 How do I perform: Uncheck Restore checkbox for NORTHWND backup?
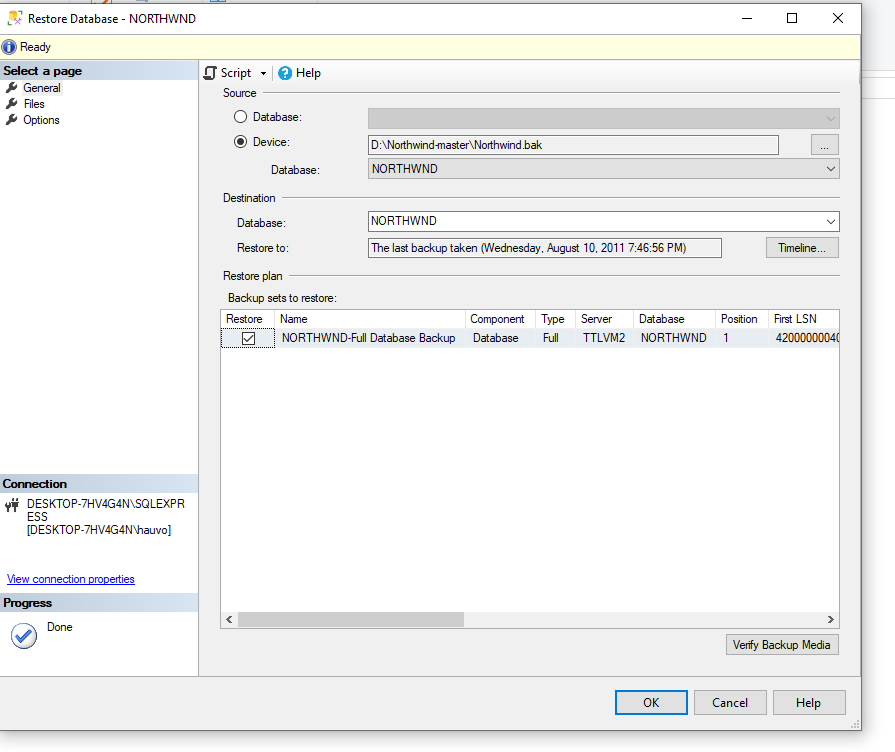pyautogui.click(x=248, y=339)
